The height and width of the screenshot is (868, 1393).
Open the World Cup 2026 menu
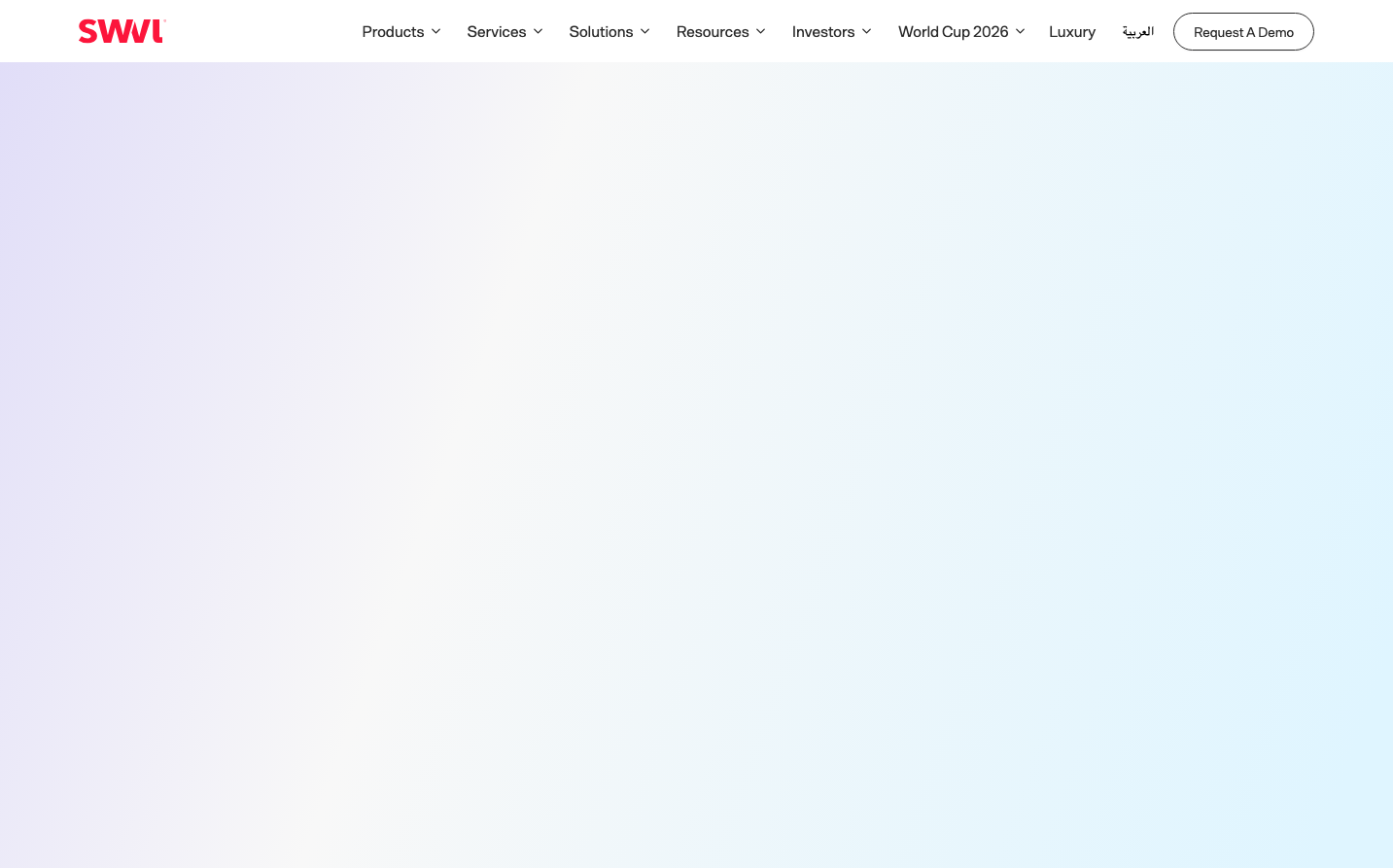(x=953, y=31)
